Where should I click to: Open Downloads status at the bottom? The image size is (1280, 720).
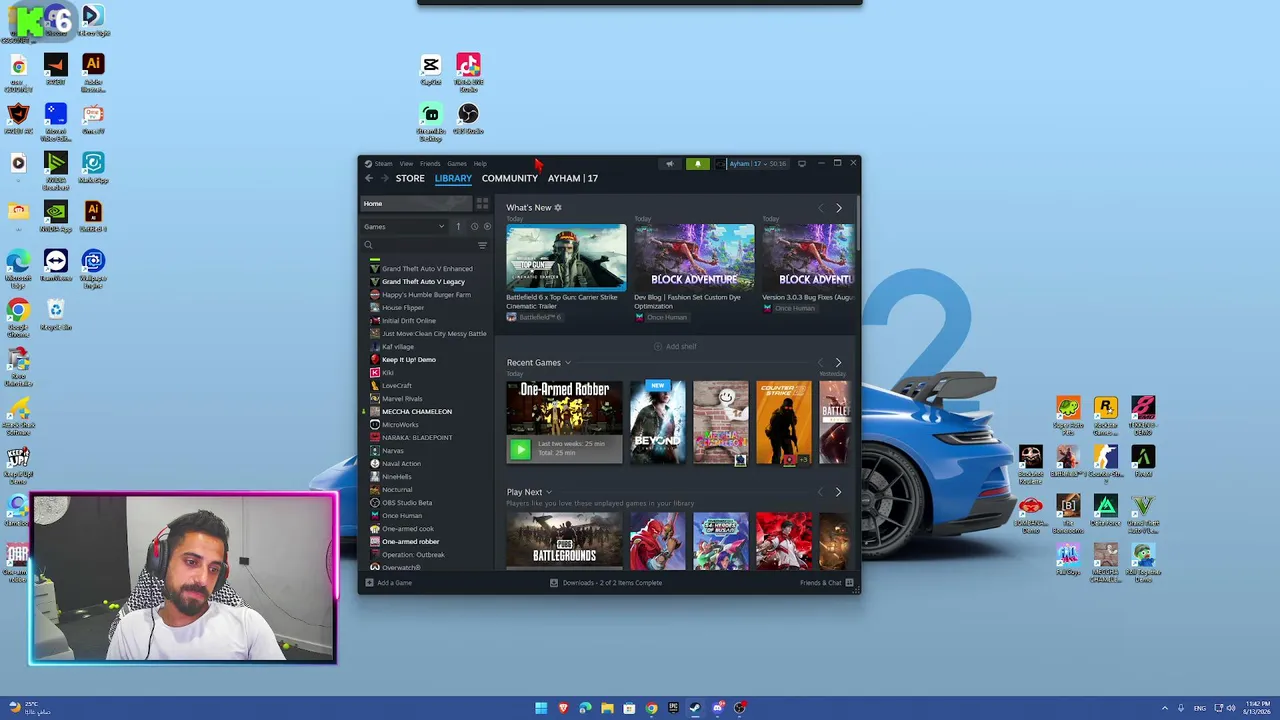pos(606,583)
